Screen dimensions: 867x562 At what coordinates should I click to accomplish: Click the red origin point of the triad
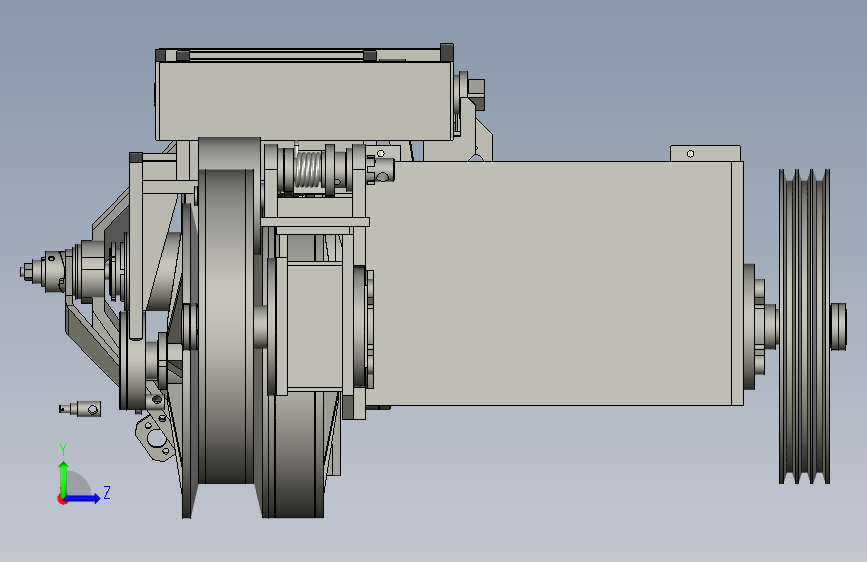point(62,499)
